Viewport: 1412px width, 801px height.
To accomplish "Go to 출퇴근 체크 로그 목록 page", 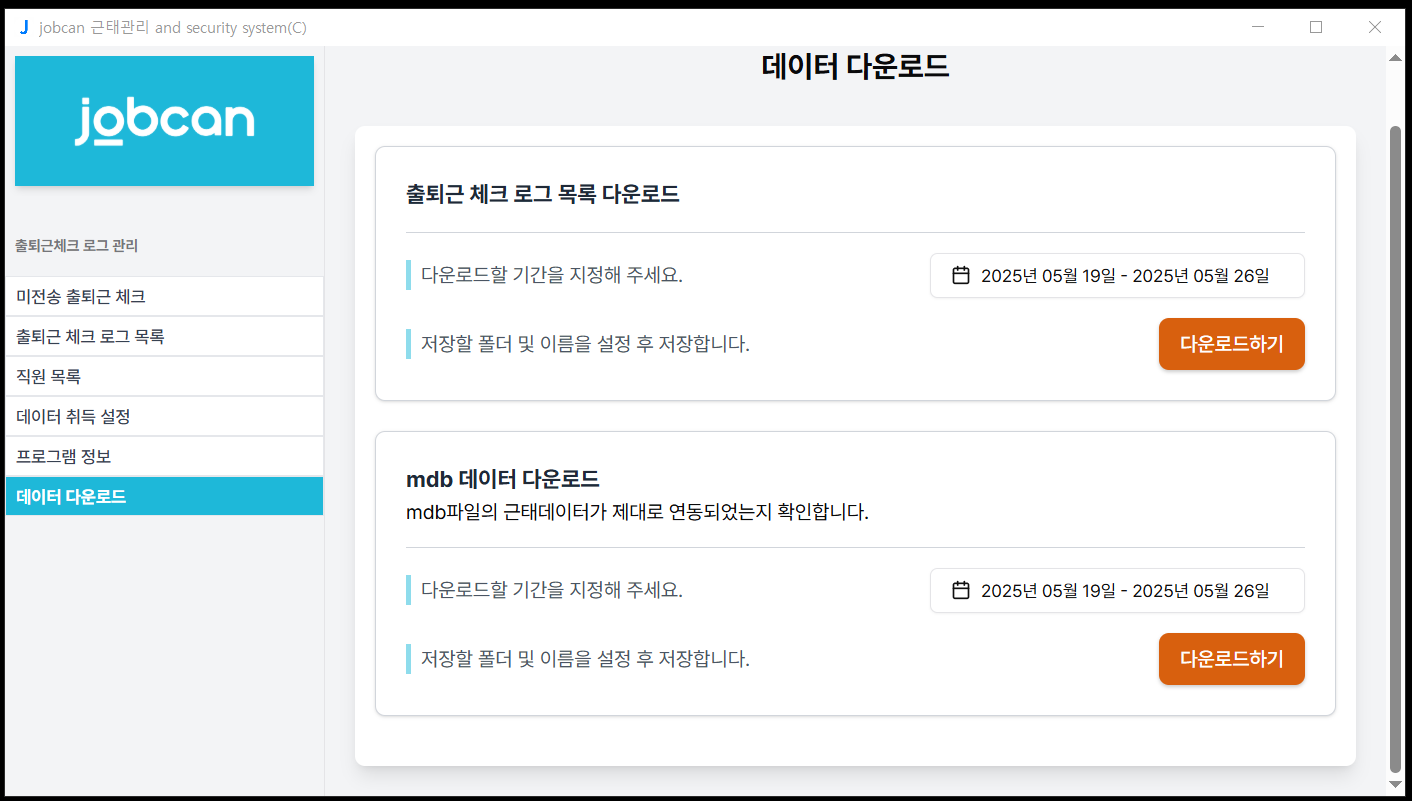I will (x=164, y=337).
